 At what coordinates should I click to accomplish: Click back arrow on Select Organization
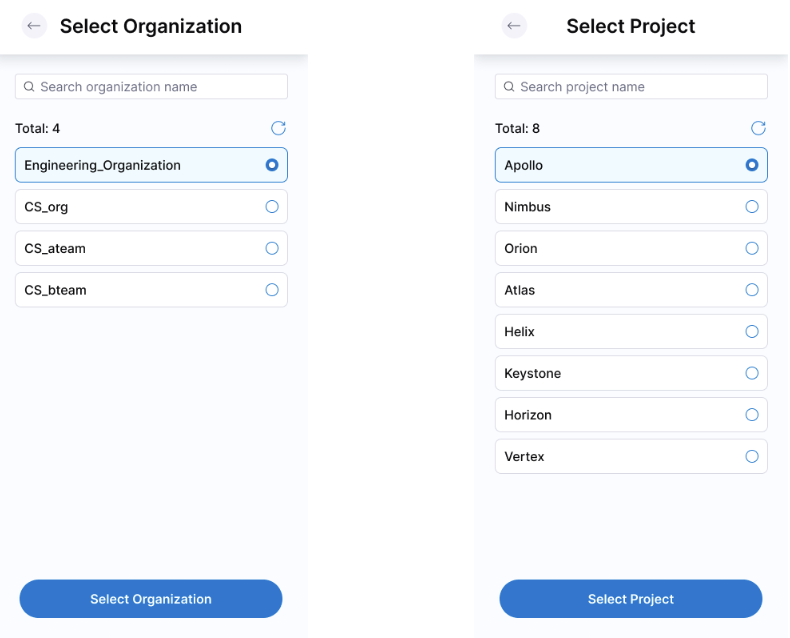pos(35,26)
